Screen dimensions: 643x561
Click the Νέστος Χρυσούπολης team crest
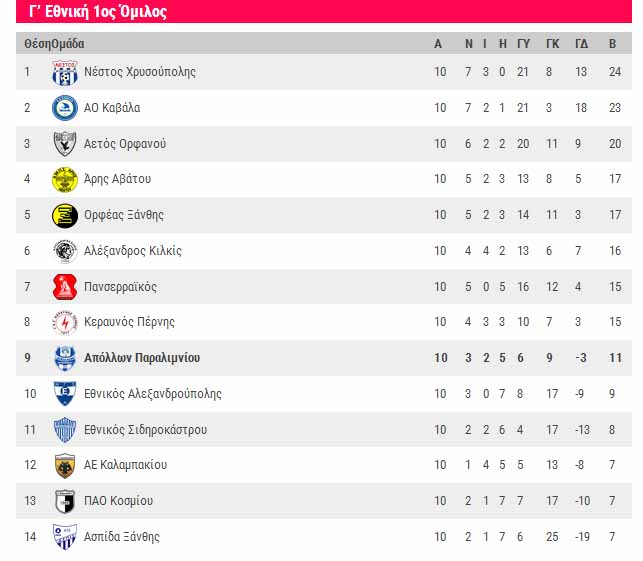tap(65, 72)
